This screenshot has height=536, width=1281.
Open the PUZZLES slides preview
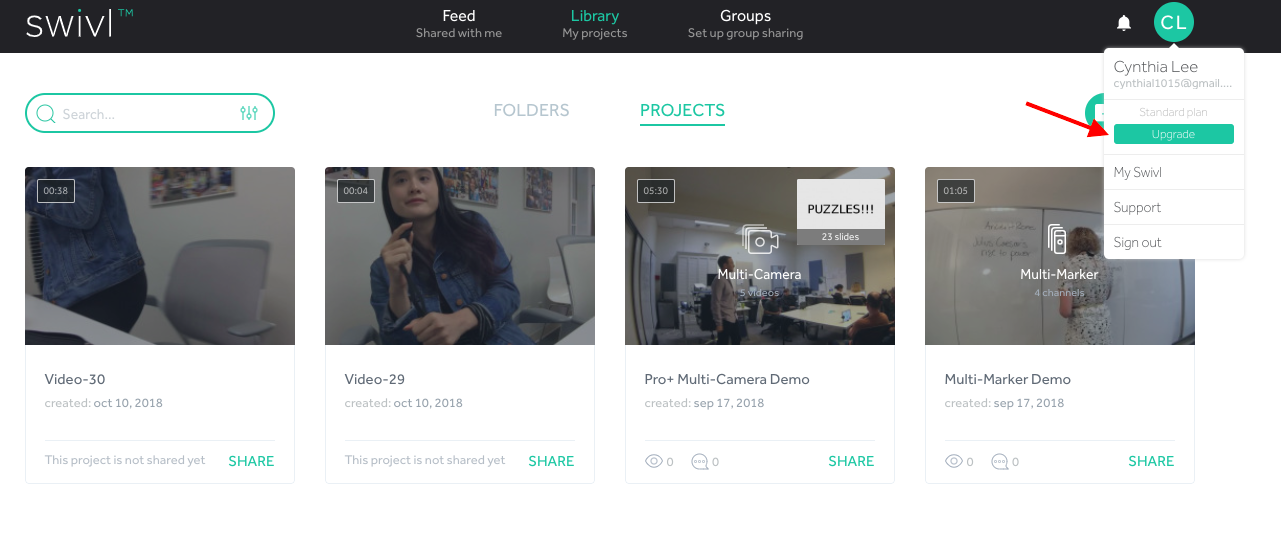840,210
